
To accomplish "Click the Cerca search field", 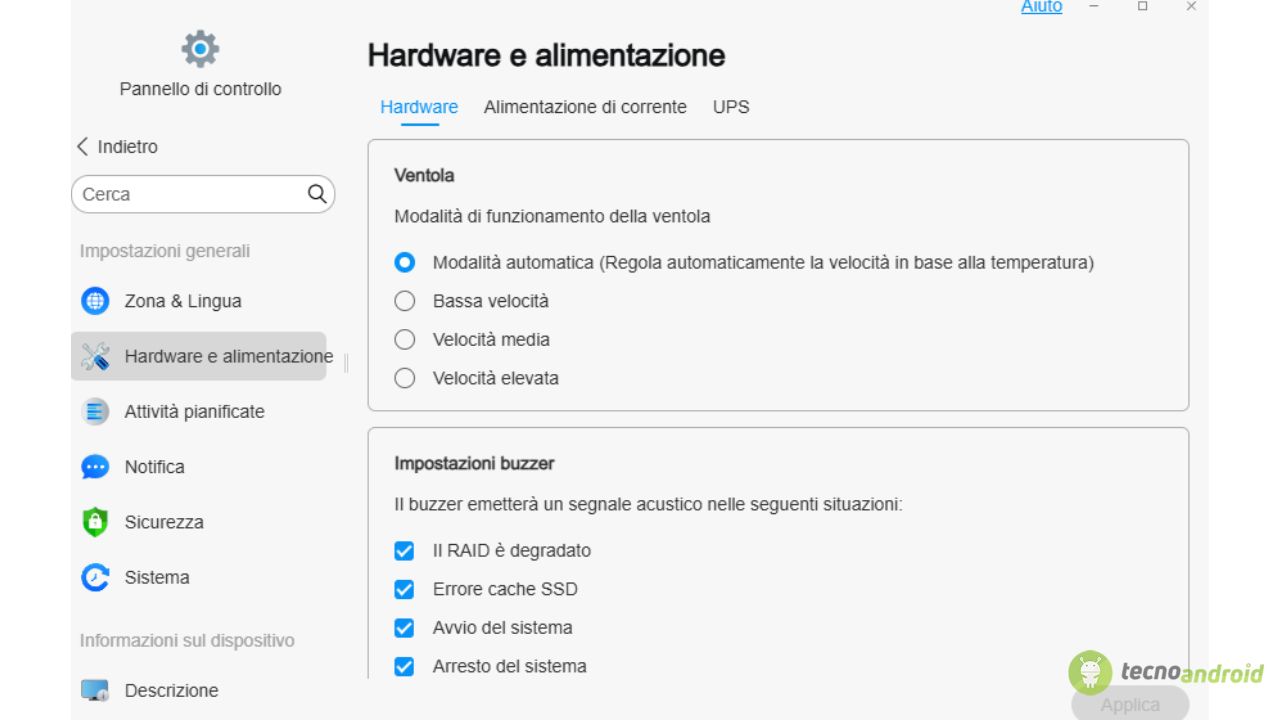I will 190,194.
